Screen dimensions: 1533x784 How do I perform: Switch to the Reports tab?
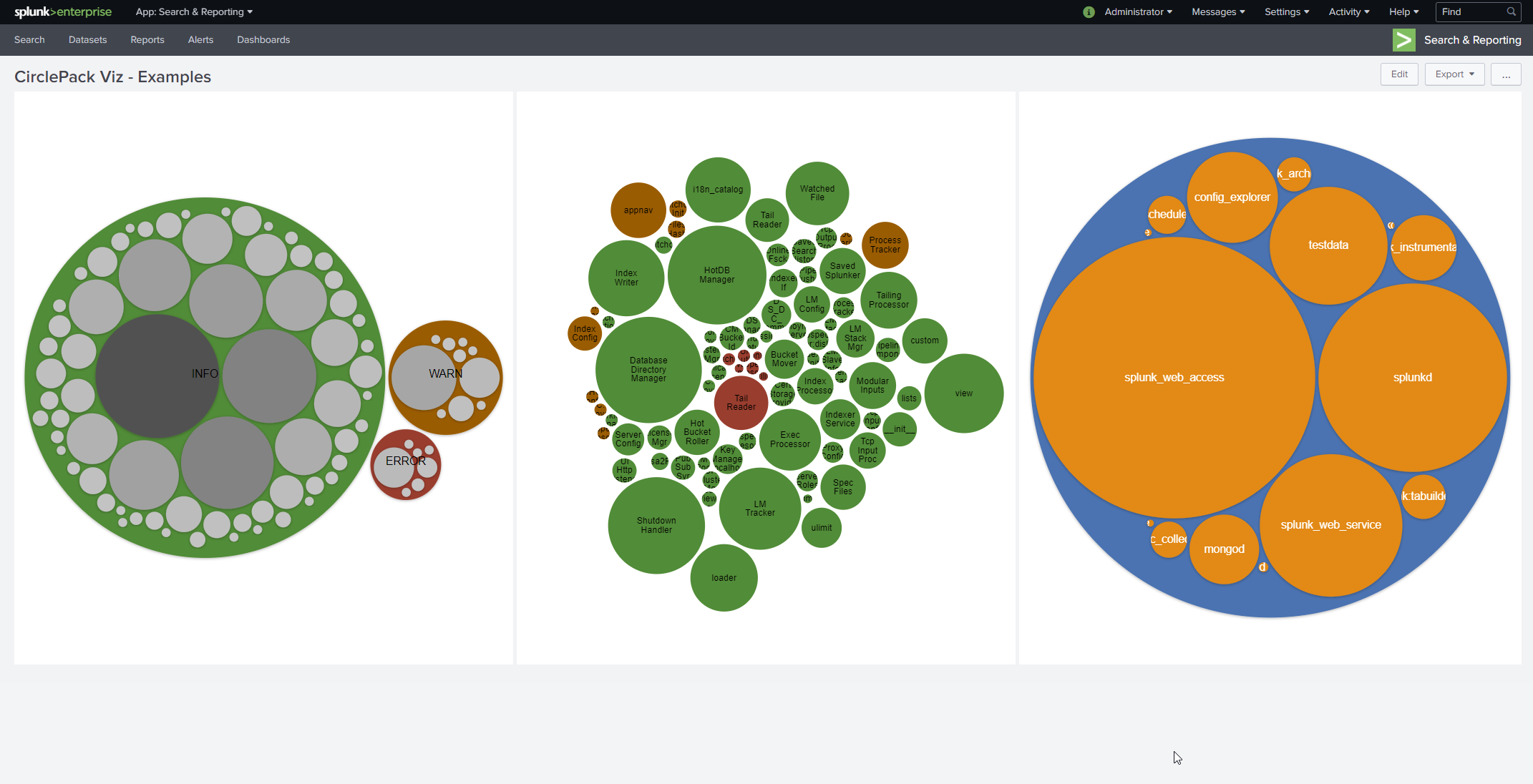pos(147,40)
